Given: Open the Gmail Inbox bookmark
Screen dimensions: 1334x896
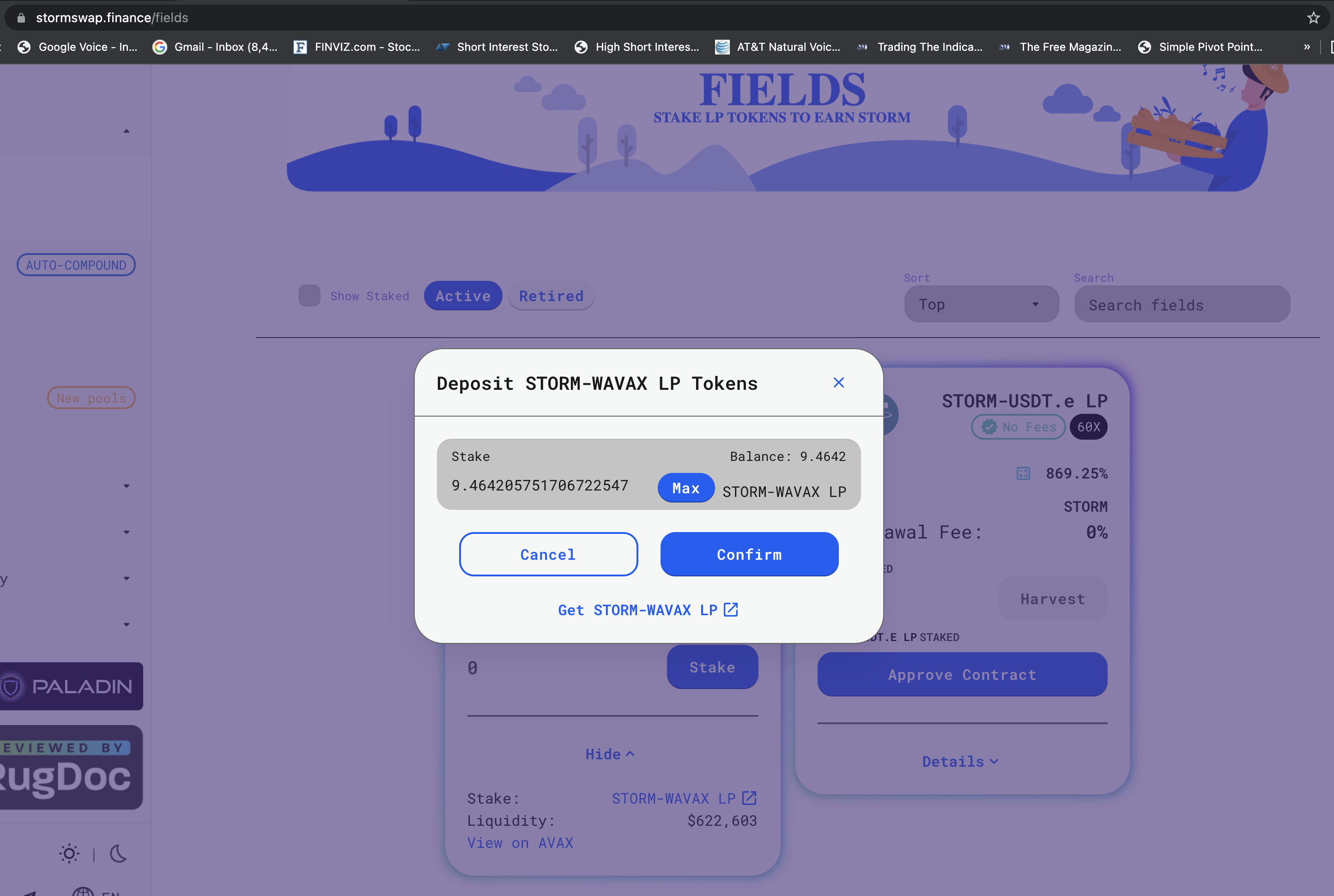Looking at the screenshot, I should 215,47.
